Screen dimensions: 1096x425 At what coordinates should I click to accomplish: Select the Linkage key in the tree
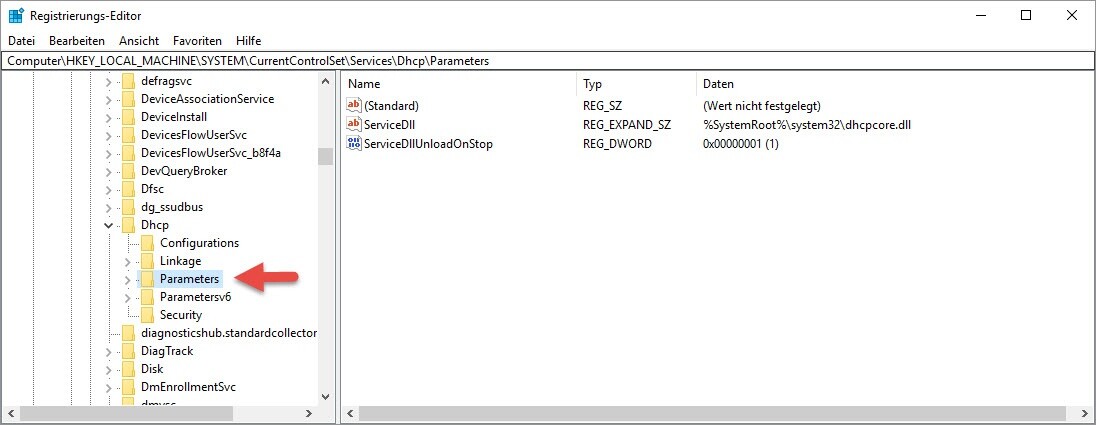(x=180, y=261)
